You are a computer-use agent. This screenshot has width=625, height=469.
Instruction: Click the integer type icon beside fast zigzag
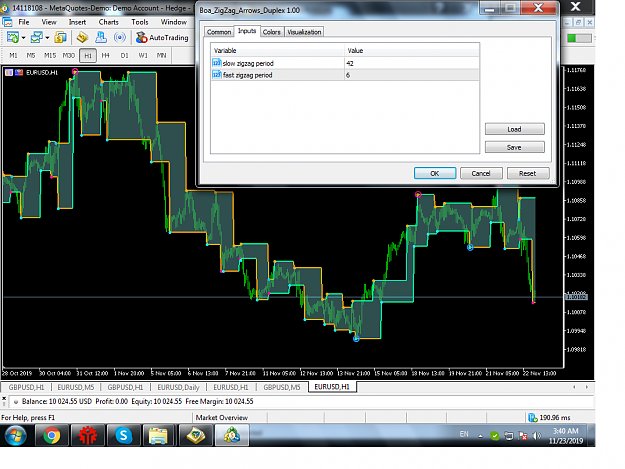pyautogui.click(x=216, y=75)
